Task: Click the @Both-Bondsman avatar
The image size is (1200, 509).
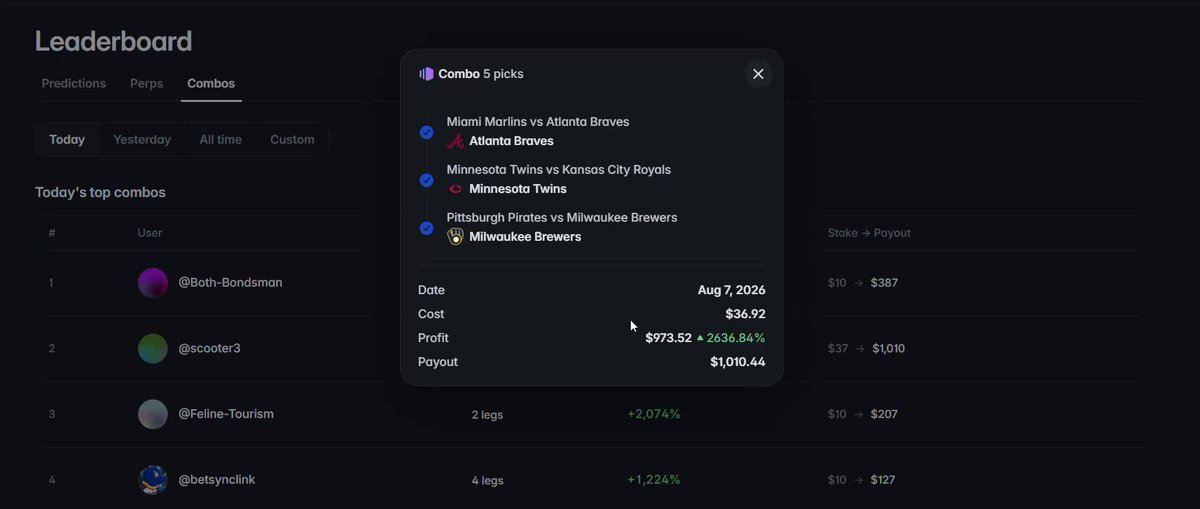Action: click(x=153, y=283)
